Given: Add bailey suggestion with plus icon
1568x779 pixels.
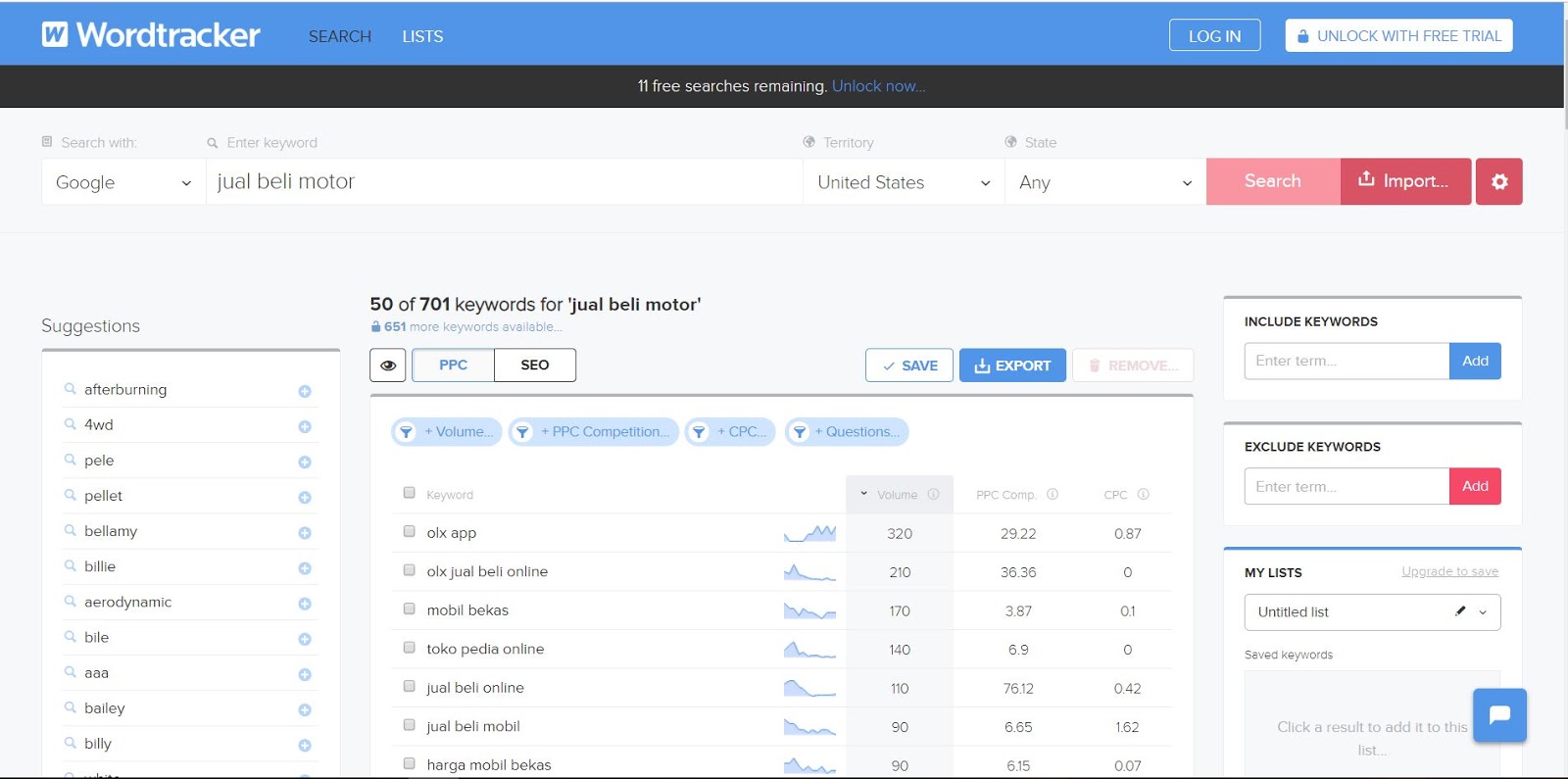Looking at the screenshot, I should click(x=305, y=709).
